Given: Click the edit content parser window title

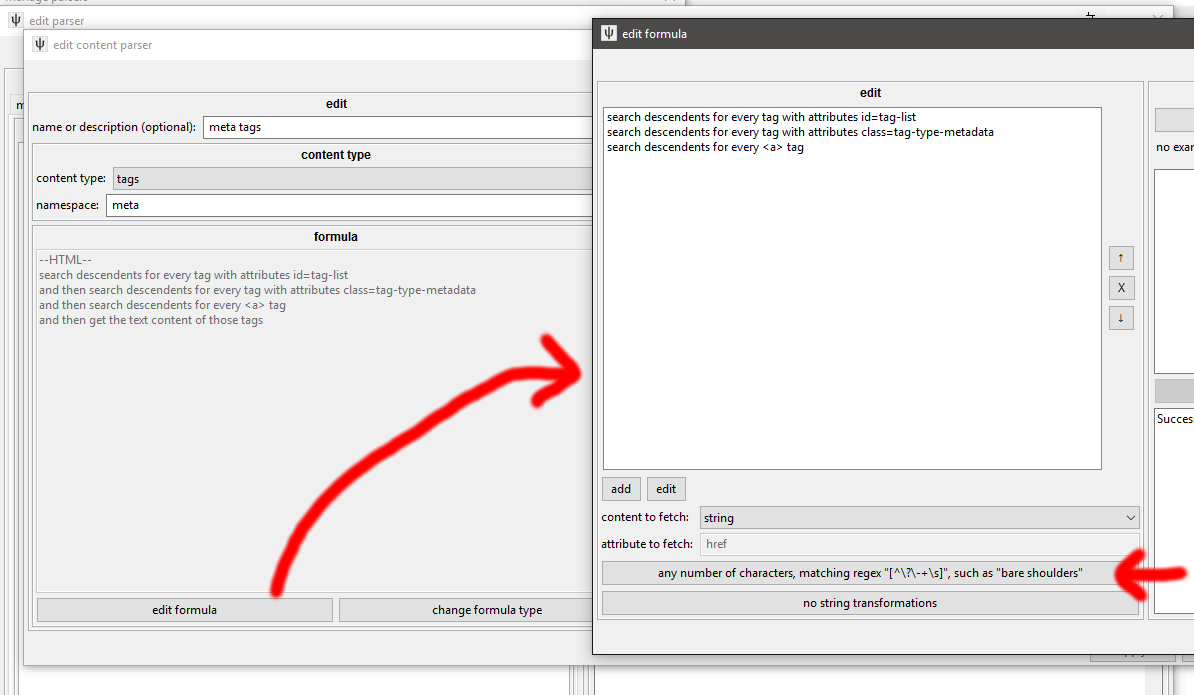Looking at the screenshot, I should coord(103,45).
